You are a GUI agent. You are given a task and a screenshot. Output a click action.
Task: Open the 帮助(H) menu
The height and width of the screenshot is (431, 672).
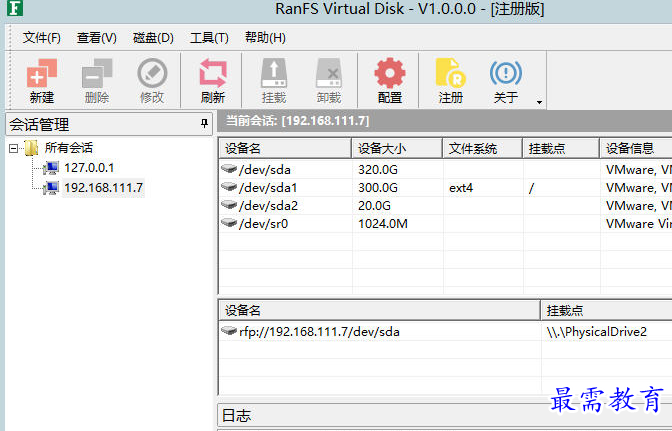pos(265,38)
